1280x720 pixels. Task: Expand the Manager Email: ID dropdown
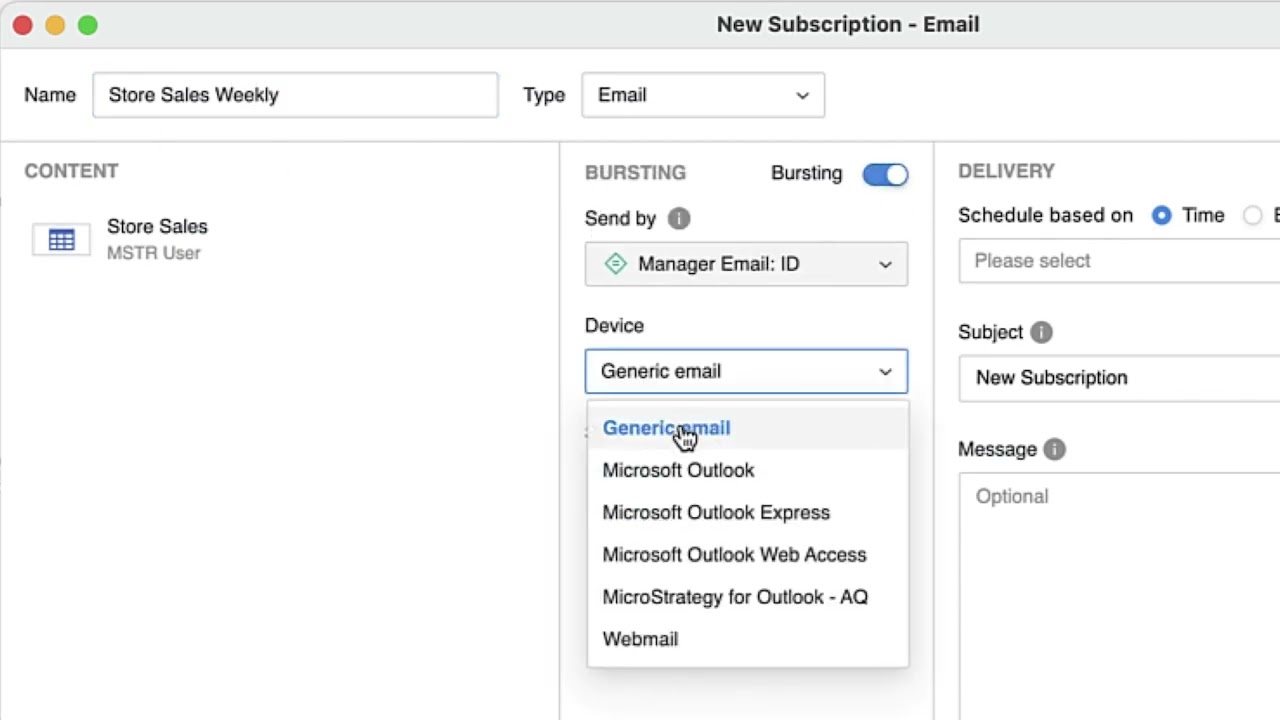click(x=746, y=264)
